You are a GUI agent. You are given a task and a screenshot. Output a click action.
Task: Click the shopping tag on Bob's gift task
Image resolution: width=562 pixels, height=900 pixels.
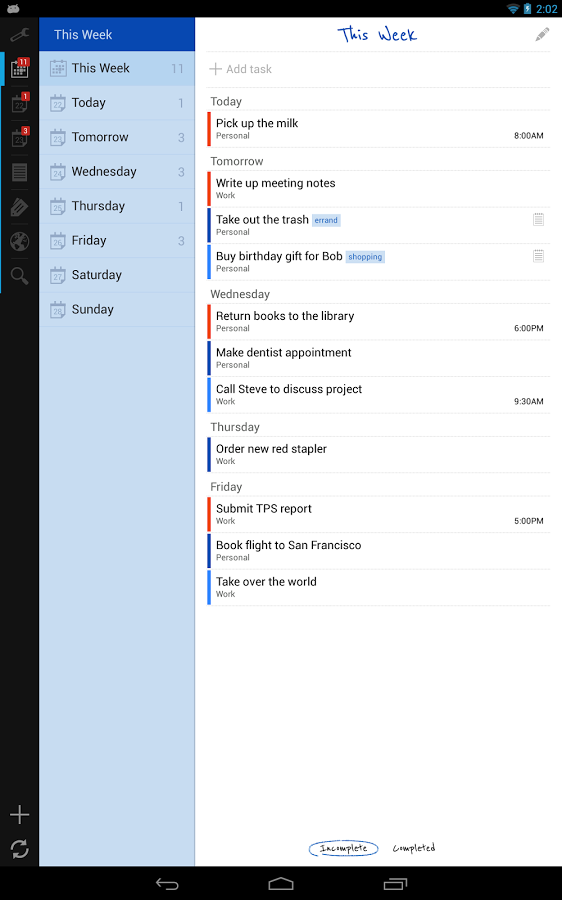365,257
